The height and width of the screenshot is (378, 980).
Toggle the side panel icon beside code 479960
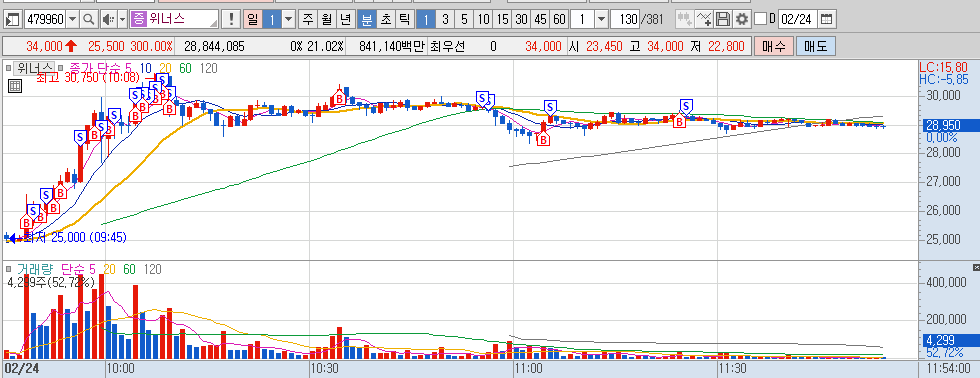click(x=12, y=19)
